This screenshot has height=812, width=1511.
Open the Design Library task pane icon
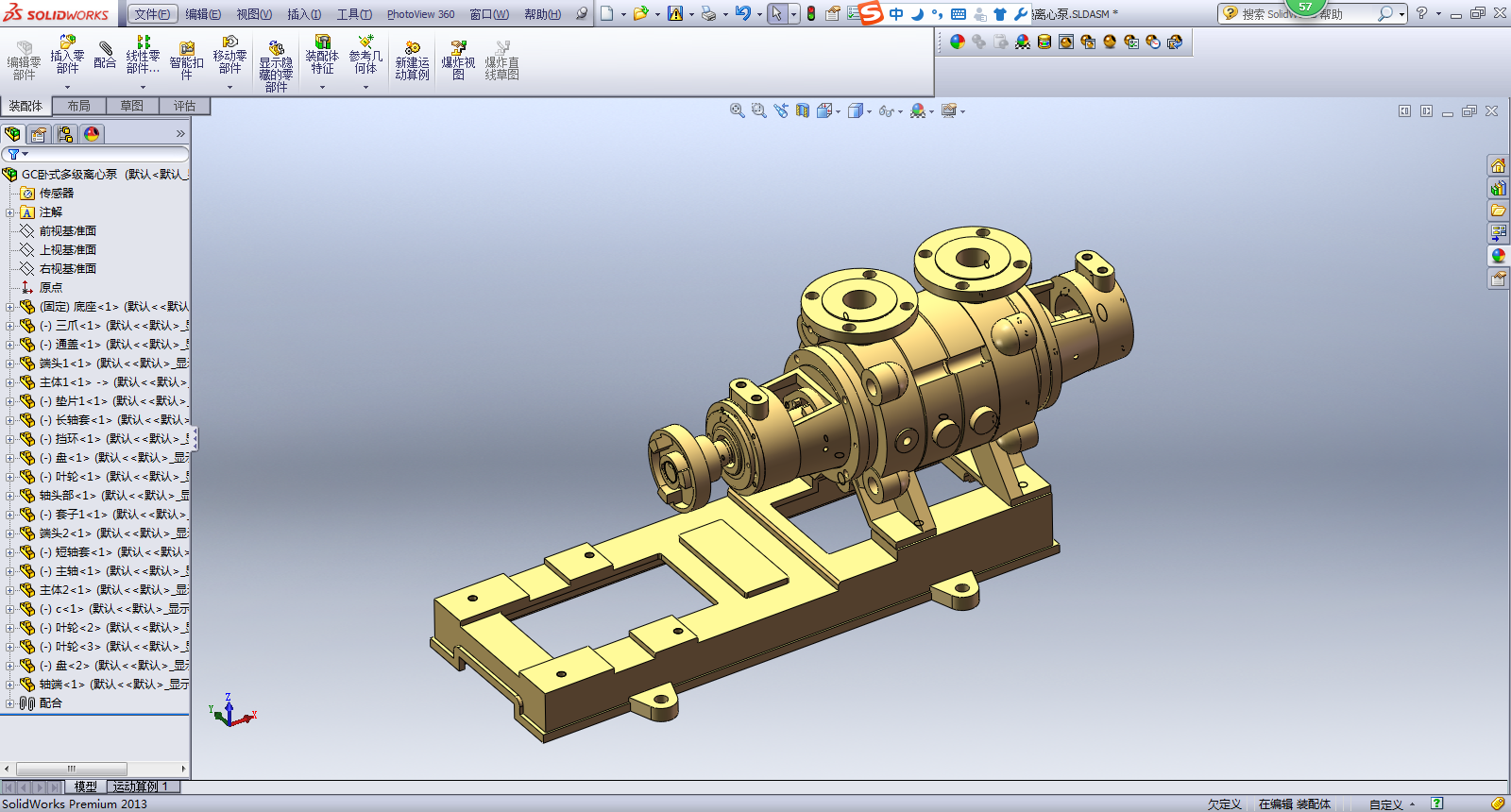(1498, 188)
